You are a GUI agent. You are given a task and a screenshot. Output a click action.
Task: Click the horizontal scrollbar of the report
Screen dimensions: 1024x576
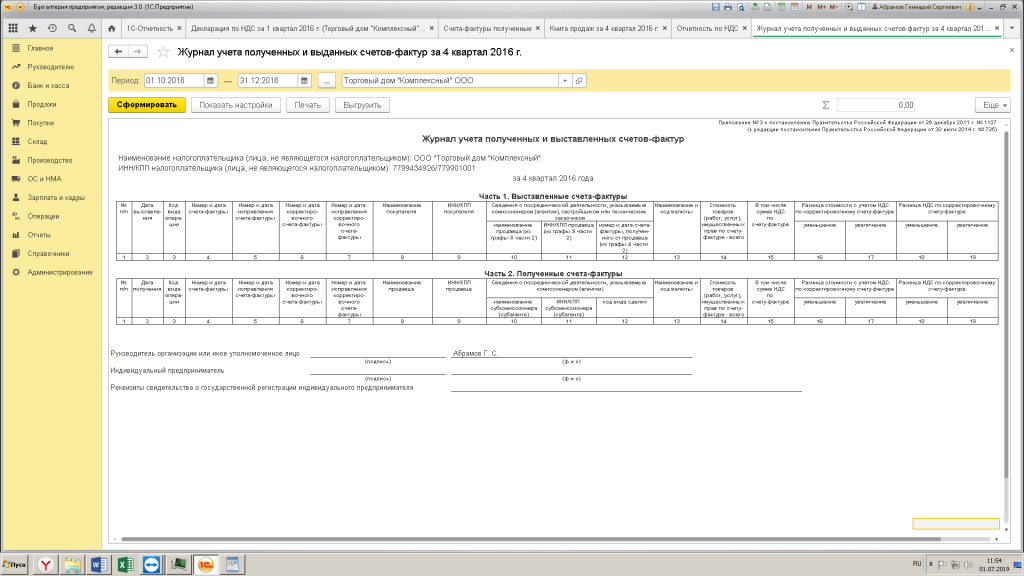[x=530, y=539]
